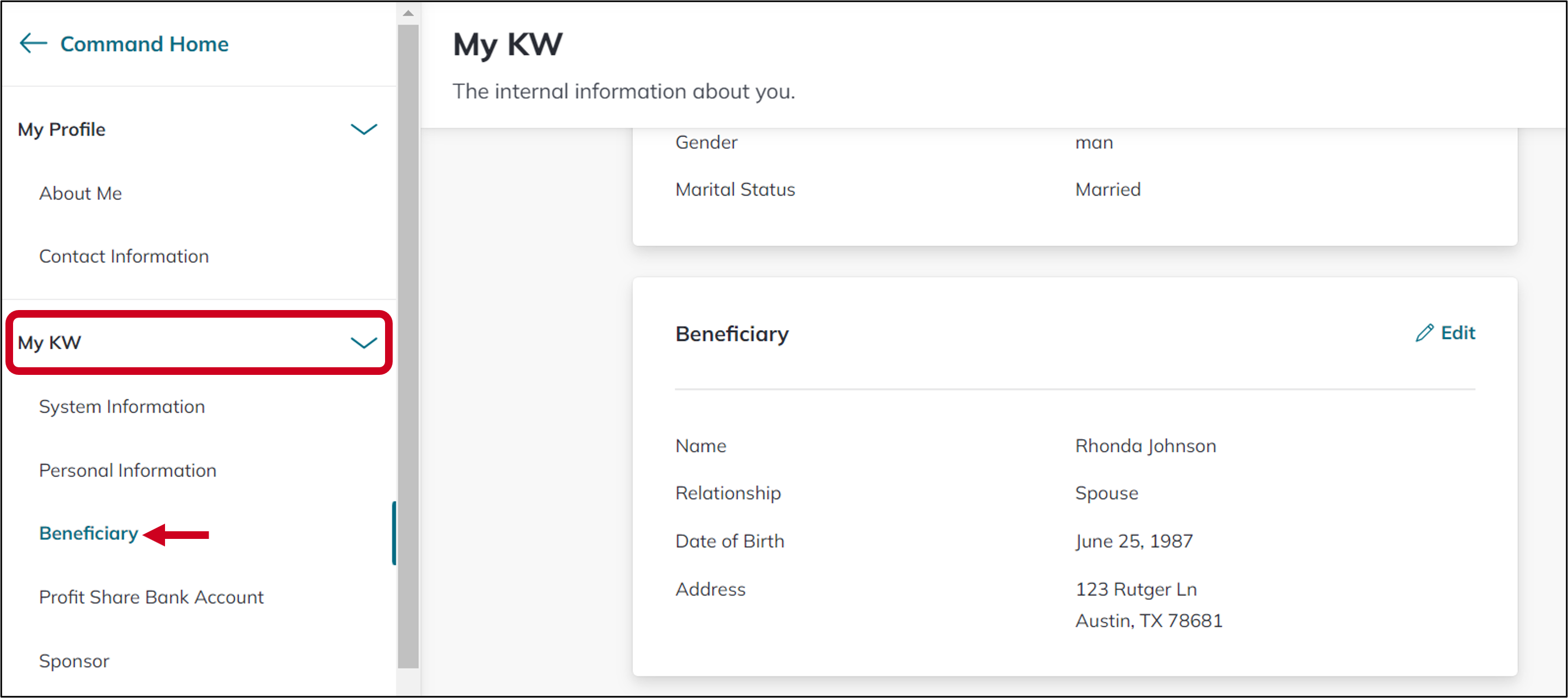Select the Married marital status value
Image resolution: width=1568 pixels, height=698 pixels.
tap(1108, 189)
